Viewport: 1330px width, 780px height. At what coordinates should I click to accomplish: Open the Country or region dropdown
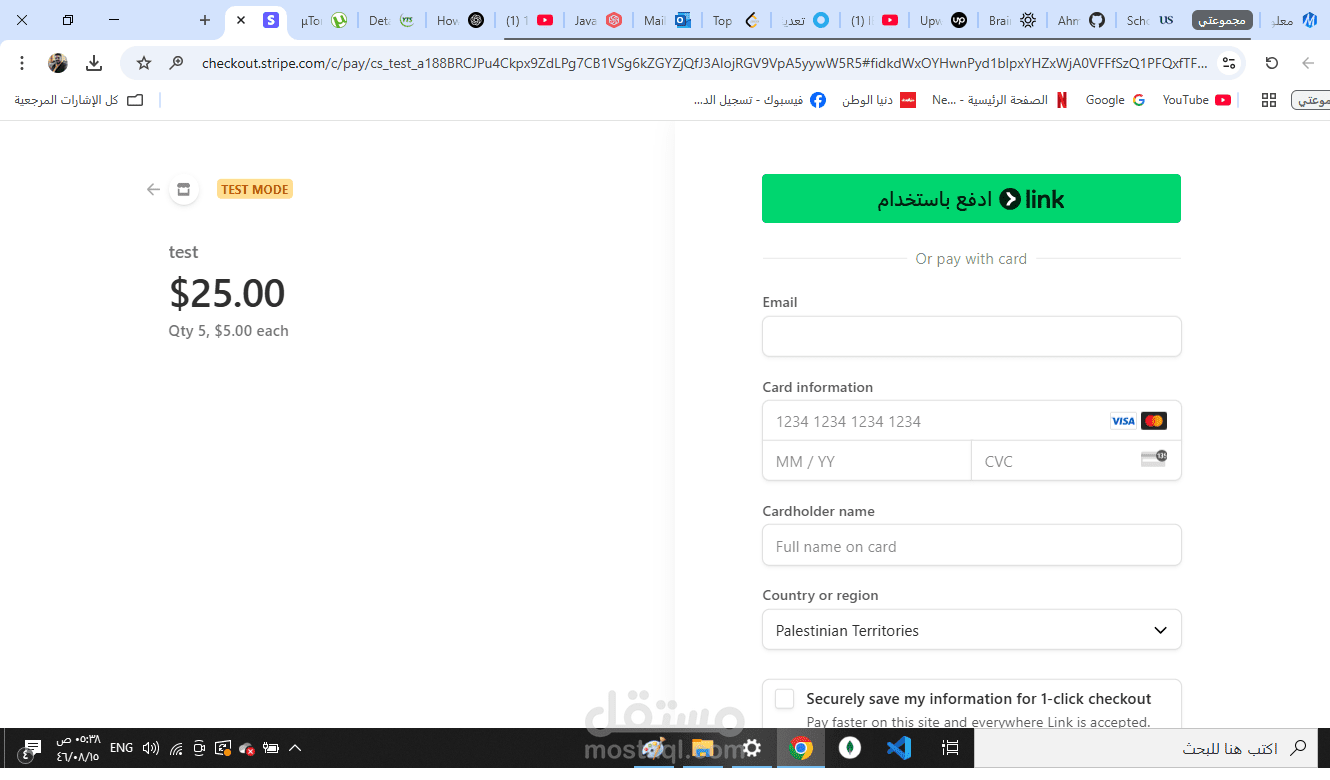click(x=971, y=630)
